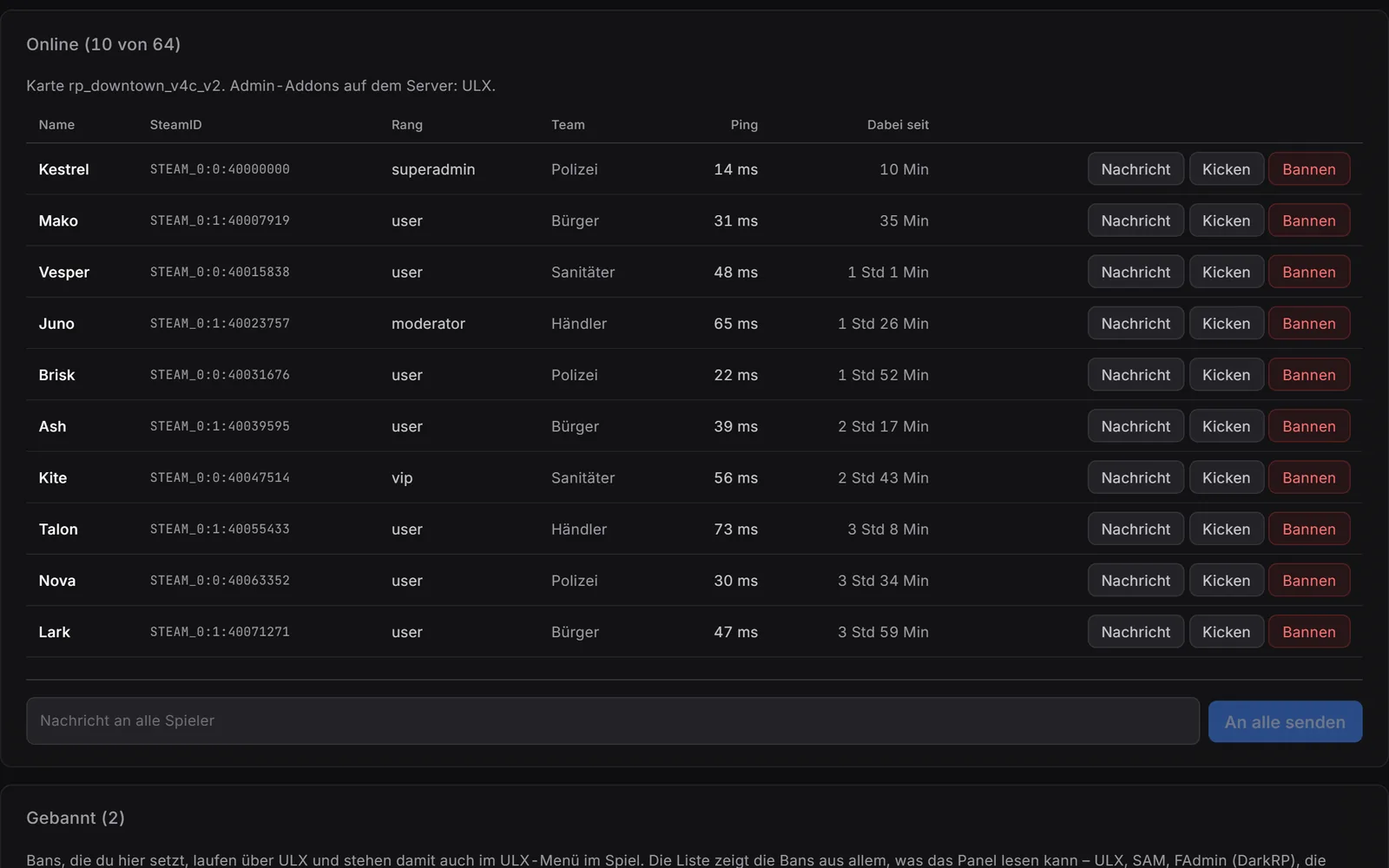The image size is (1389, 868).
Task: Kick vip player Kite
Action: [1226, 477]
